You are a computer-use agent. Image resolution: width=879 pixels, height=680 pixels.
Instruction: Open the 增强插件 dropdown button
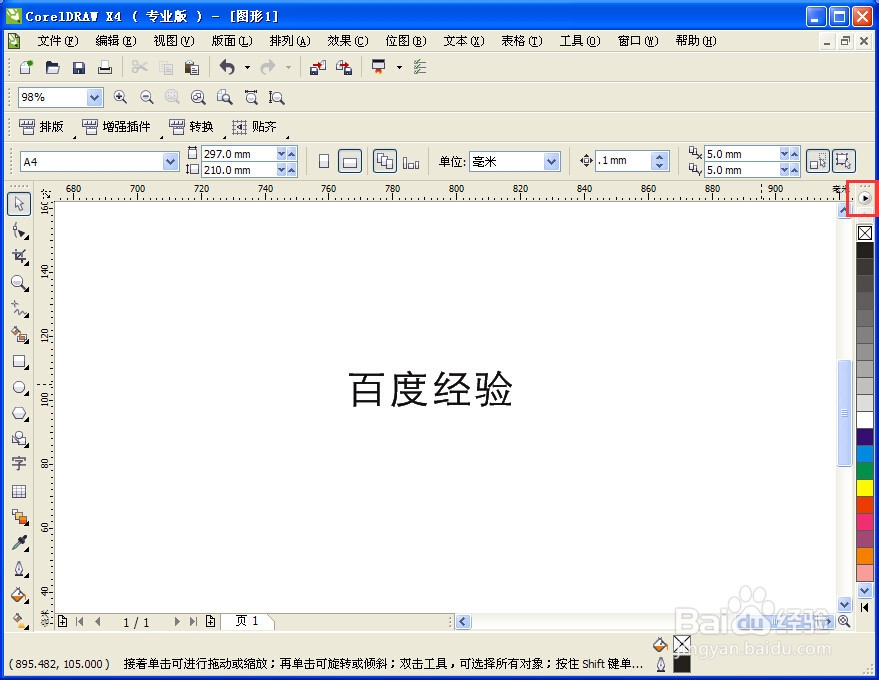point(117,127)
